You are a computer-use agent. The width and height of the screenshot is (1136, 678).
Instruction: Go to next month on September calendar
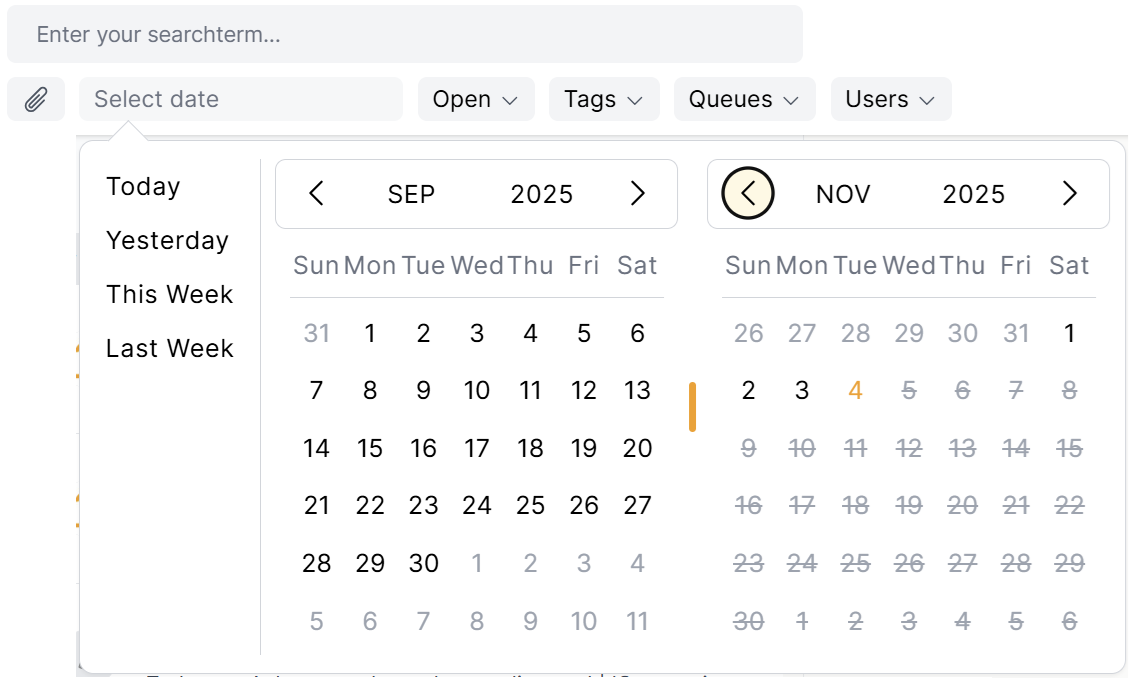[637, 194]
